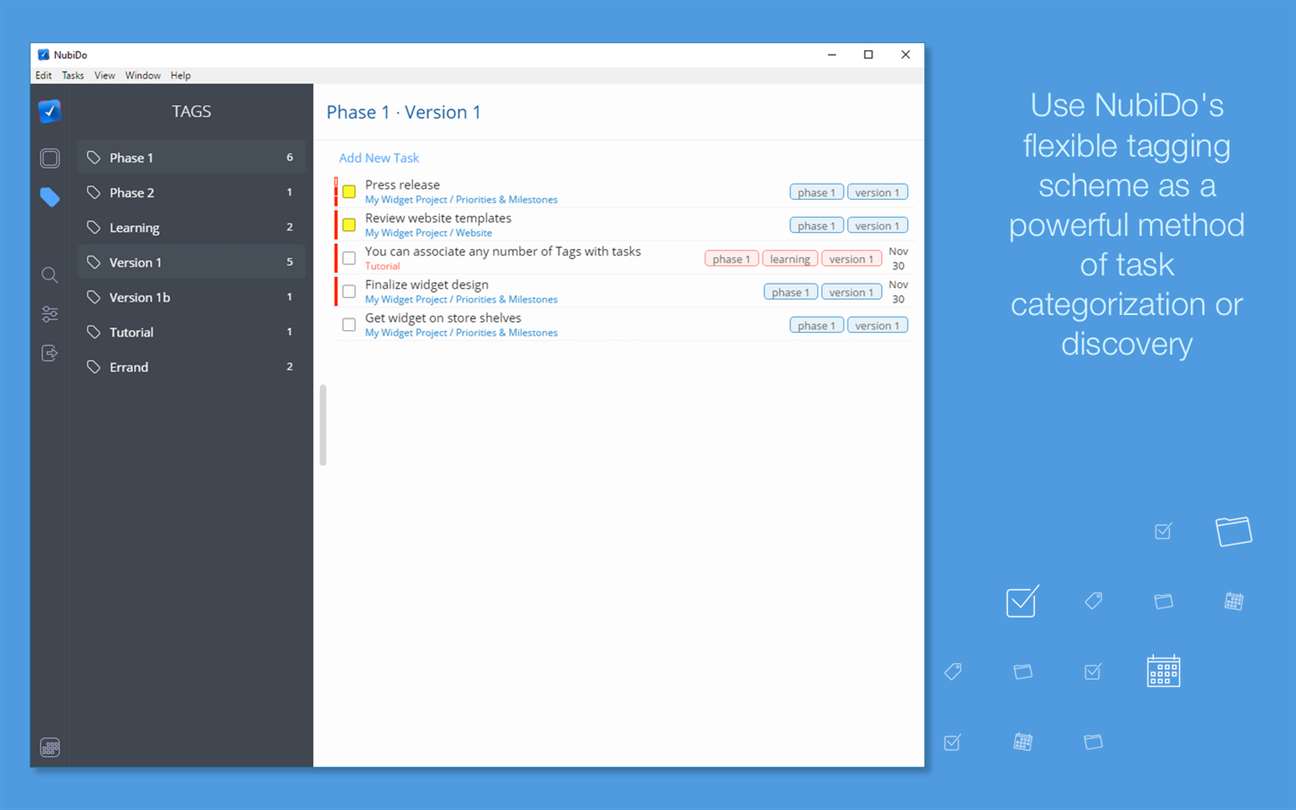Screen dimensions: 1296x810
Task: Click phase 1 tag on Review website templates
Action: (817, 226)
